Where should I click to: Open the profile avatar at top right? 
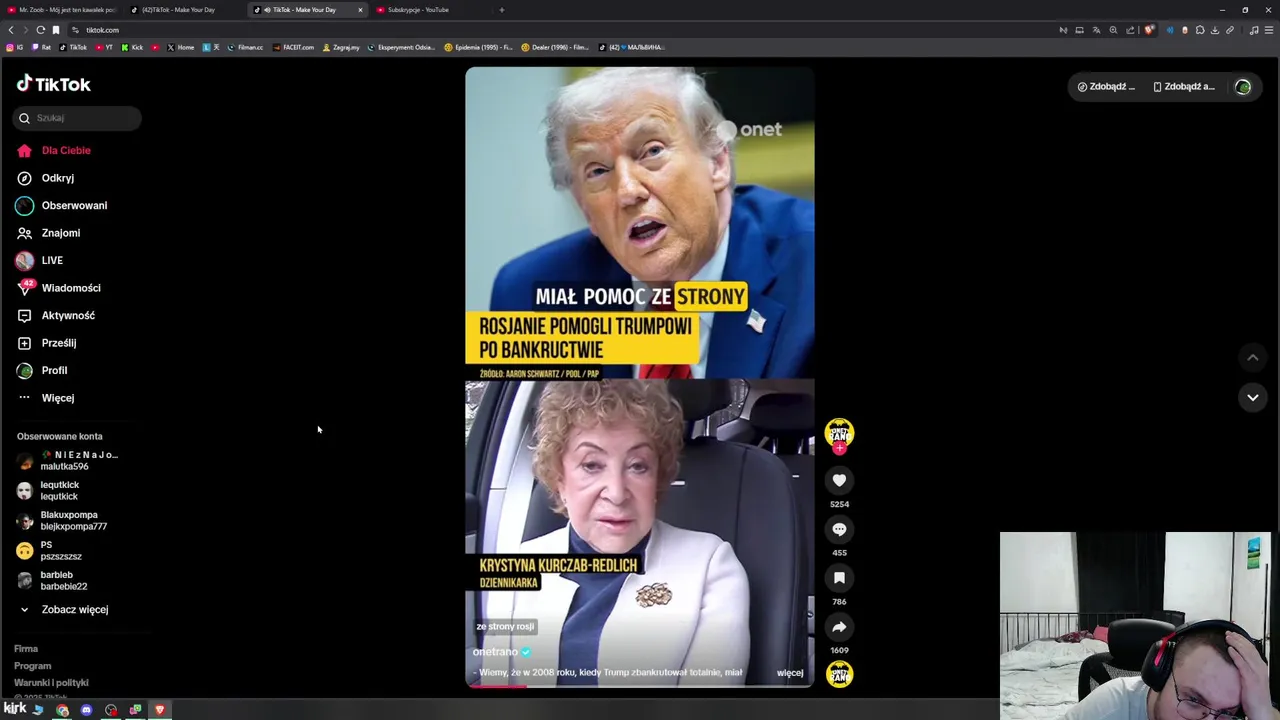(x=1243, y=87)
